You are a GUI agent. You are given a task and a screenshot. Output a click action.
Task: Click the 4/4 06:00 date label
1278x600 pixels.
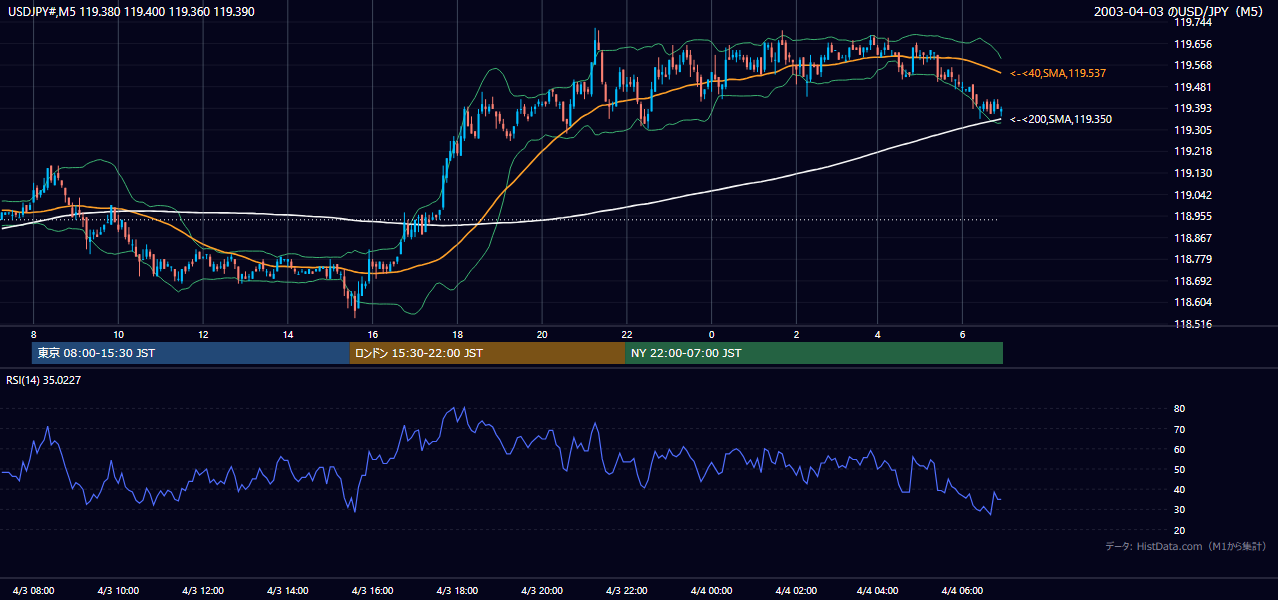coord(962,590)
